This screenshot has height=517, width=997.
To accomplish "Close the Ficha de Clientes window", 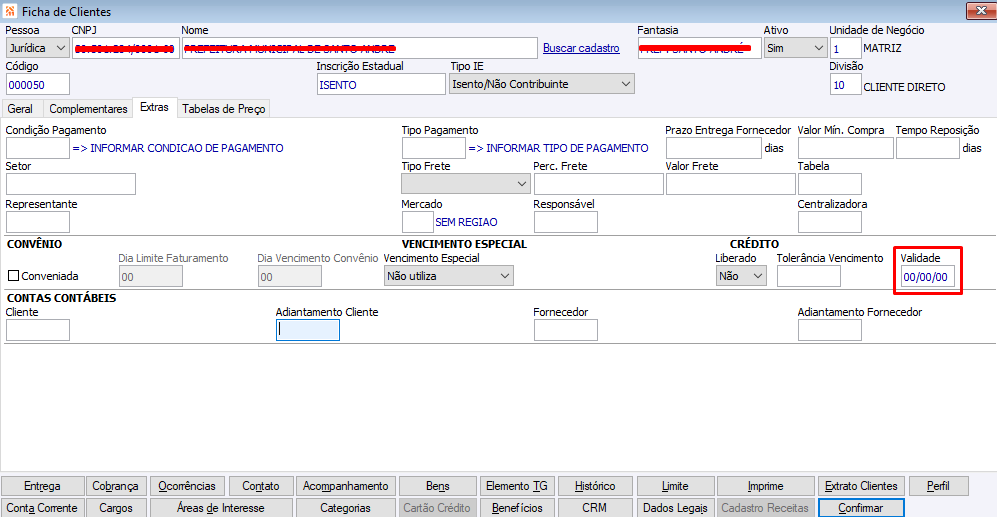I will 980,11.
